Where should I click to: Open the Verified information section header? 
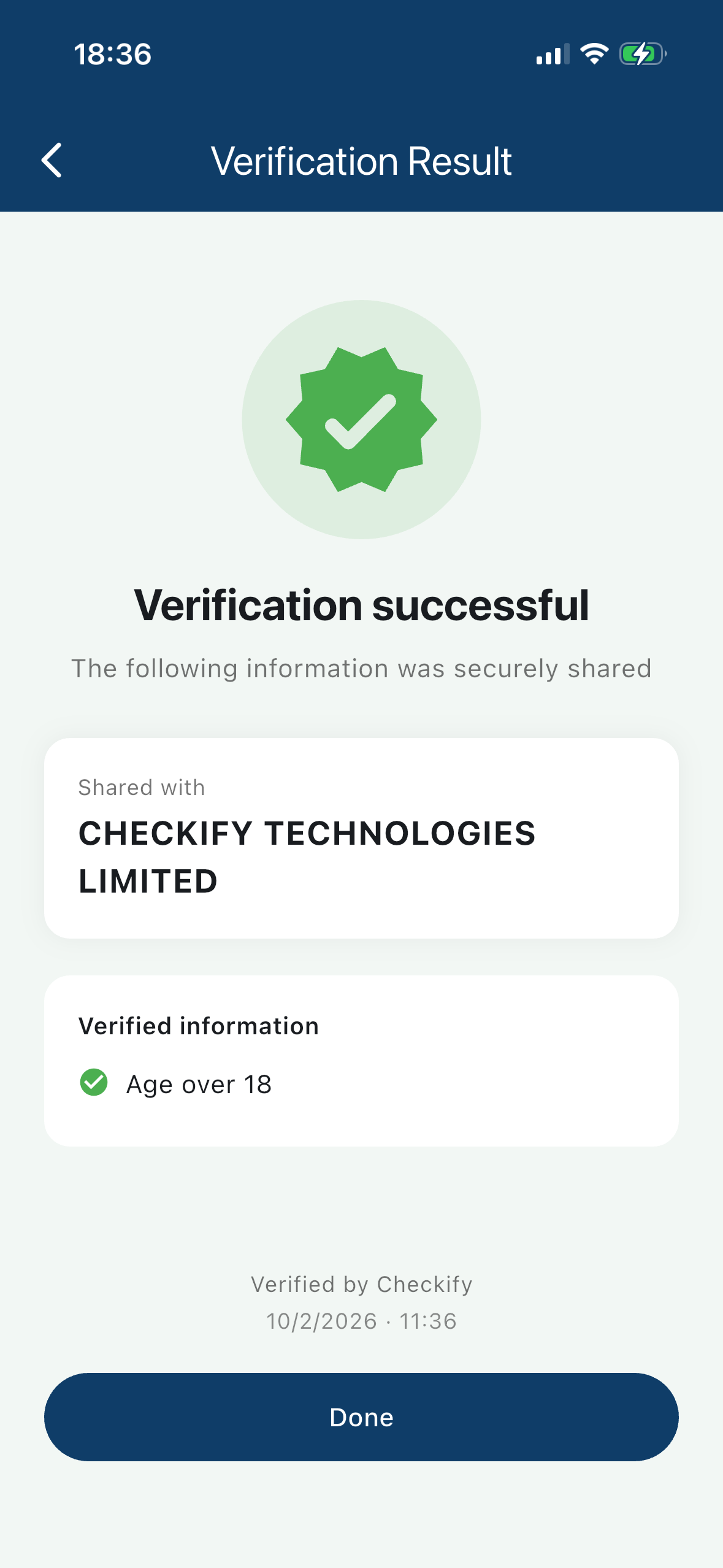[197, 1024]
